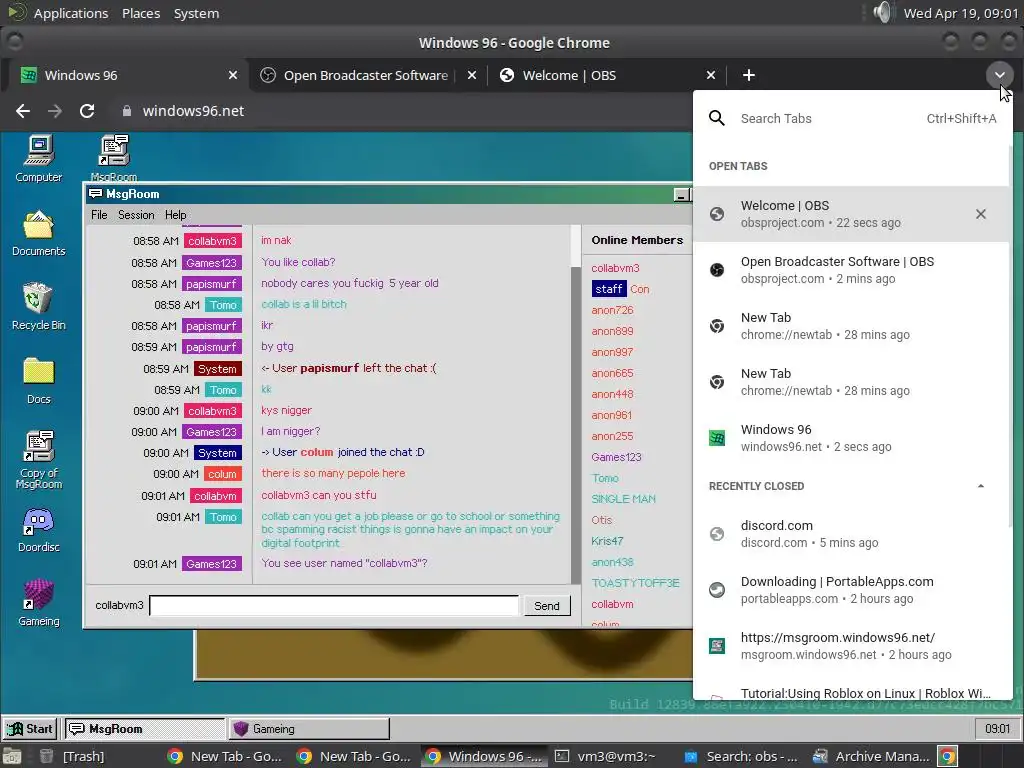Click the staff badge in Online Members
Screen dimensions: 1024x768
[x=609, y=289]
